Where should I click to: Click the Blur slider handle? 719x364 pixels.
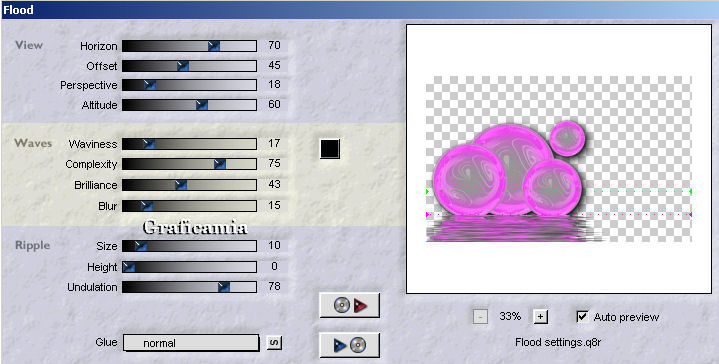[x=147, y=205]
